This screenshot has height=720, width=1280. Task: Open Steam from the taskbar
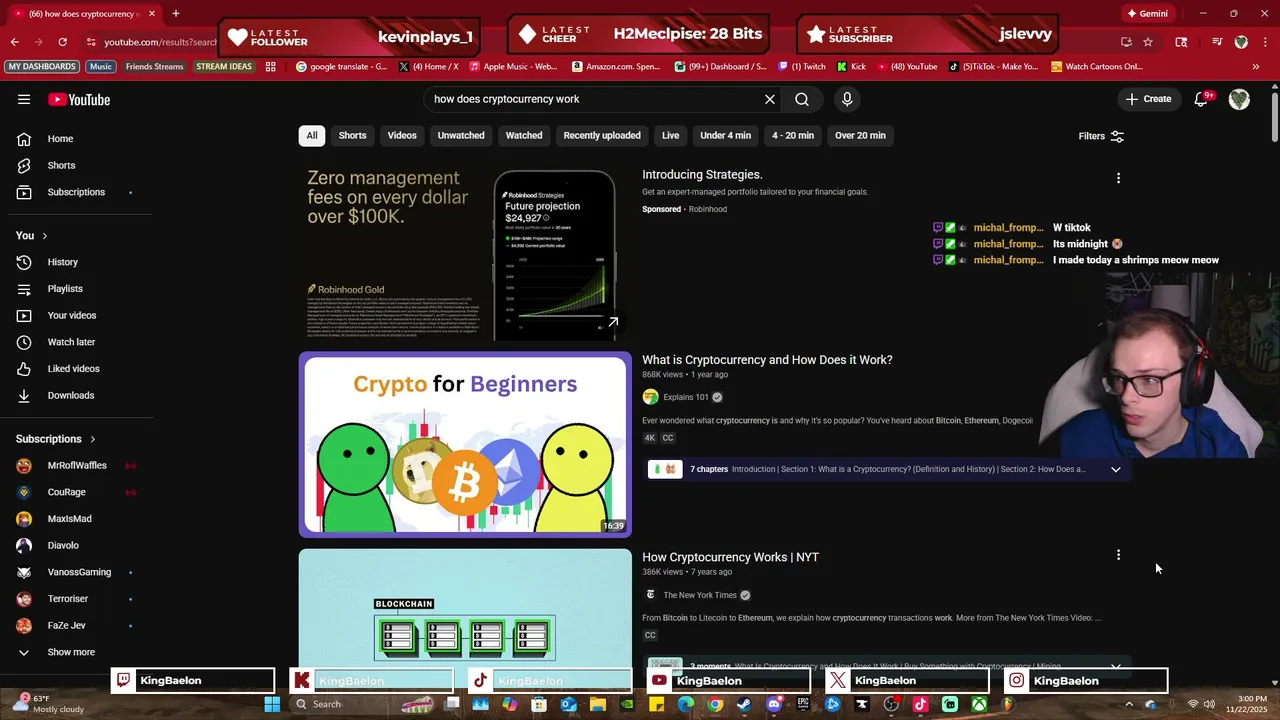744,704
